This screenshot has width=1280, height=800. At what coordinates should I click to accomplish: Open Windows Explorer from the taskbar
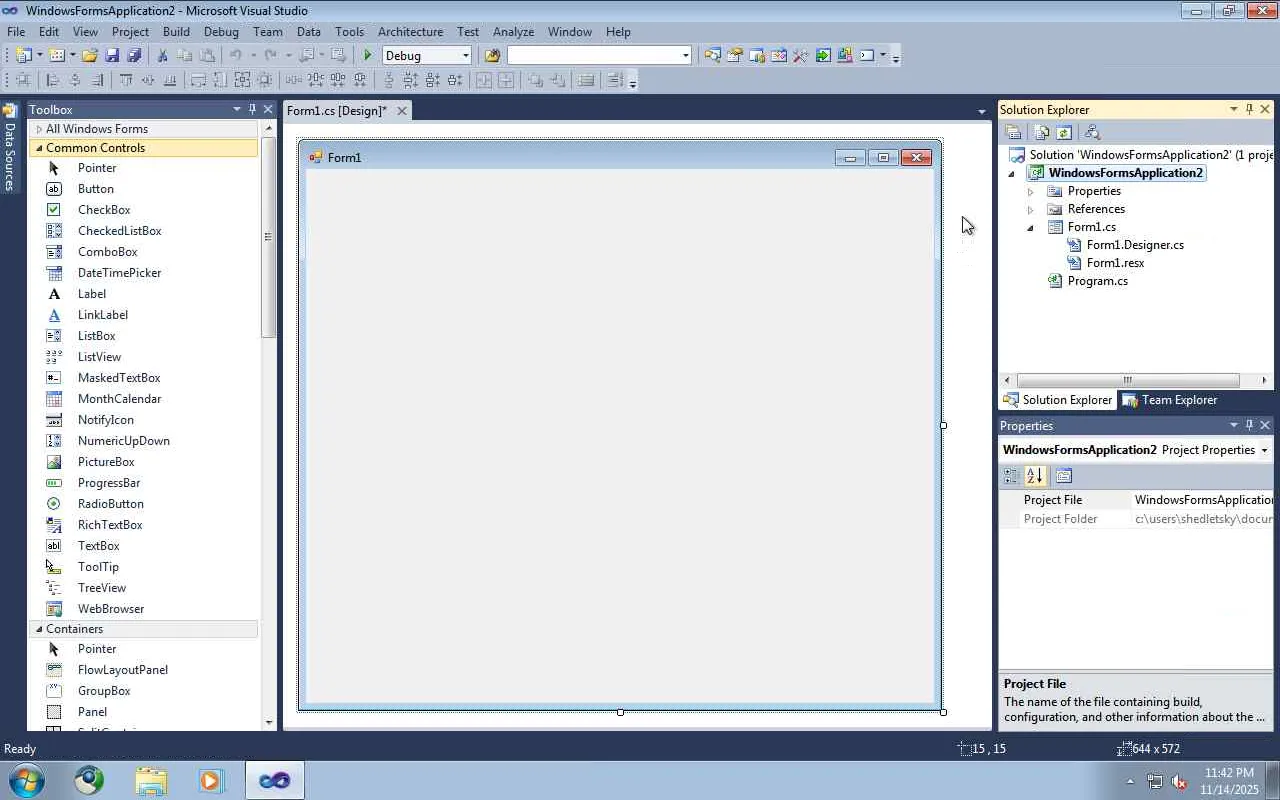pyautogui.click(x=151, y=780)
